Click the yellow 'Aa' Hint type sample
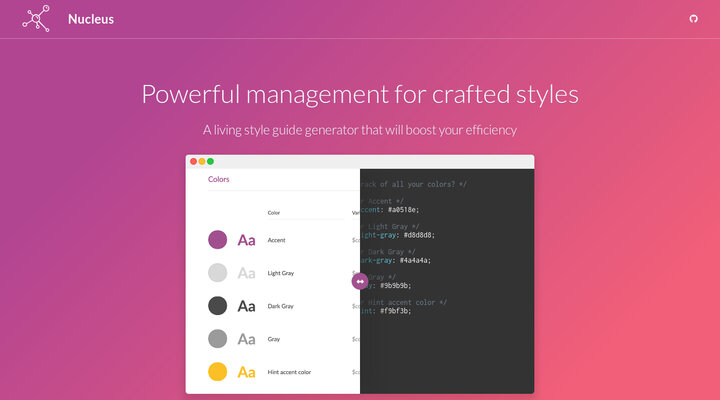720x400 pixels. pos(246,372)
